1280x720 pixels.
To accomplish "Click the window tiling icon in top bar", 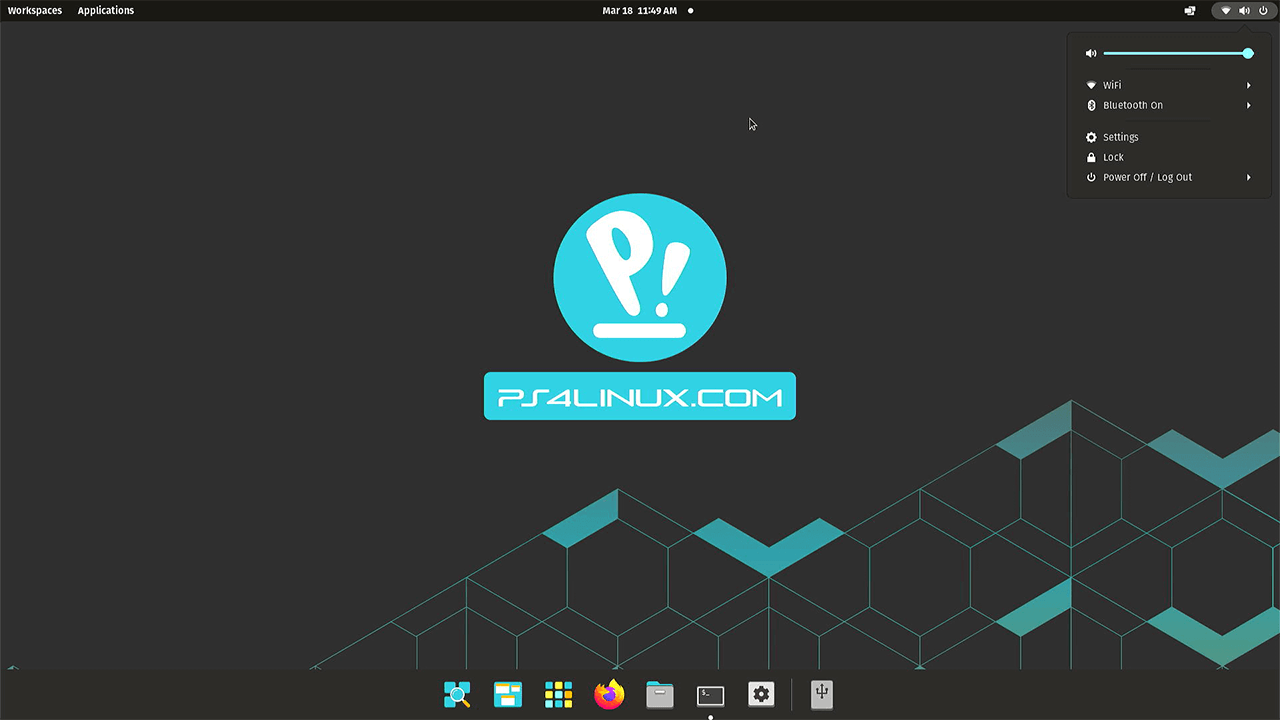I will point(1190,11).
